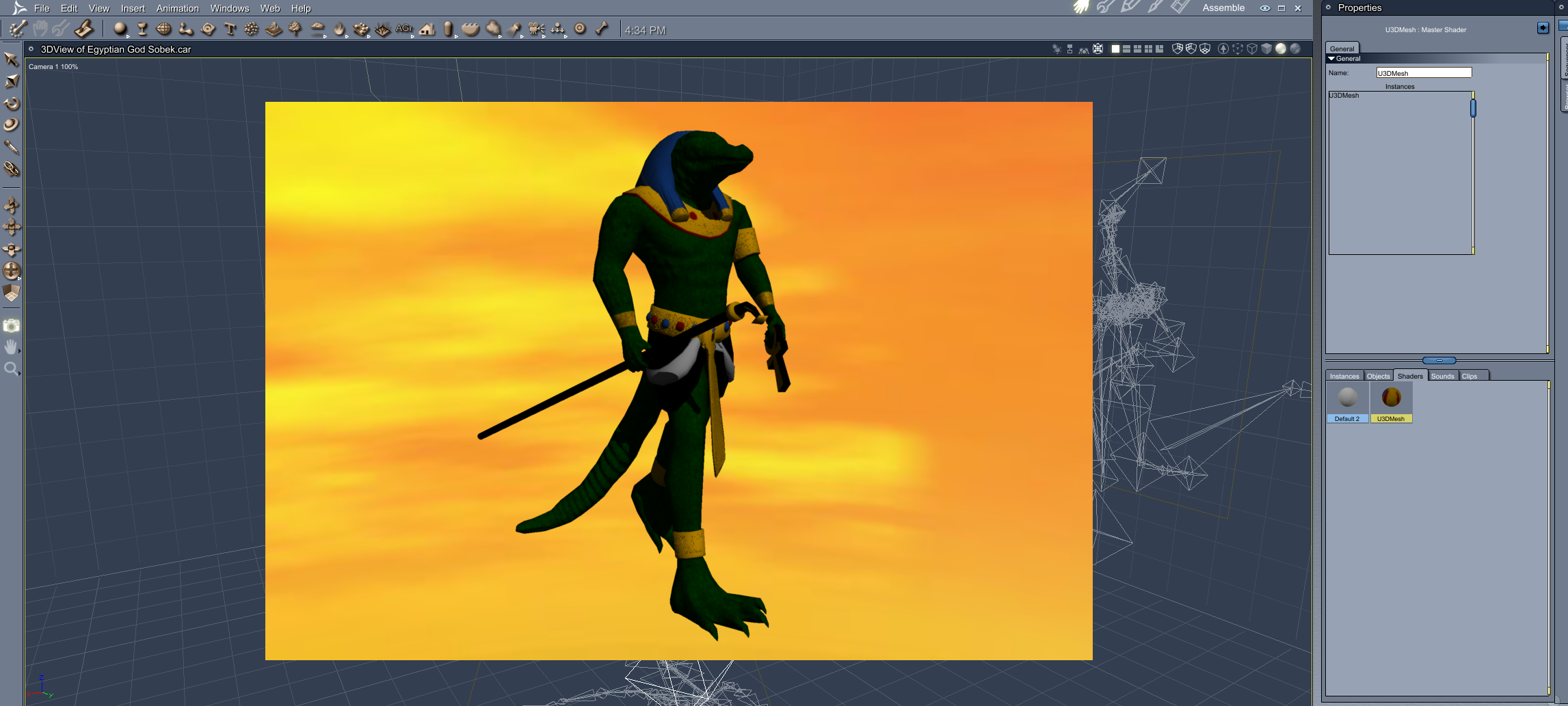Viewport: 1568px width, 706px height.
Task: Select the Rotate tool in left toolbar
Action: 12,103
